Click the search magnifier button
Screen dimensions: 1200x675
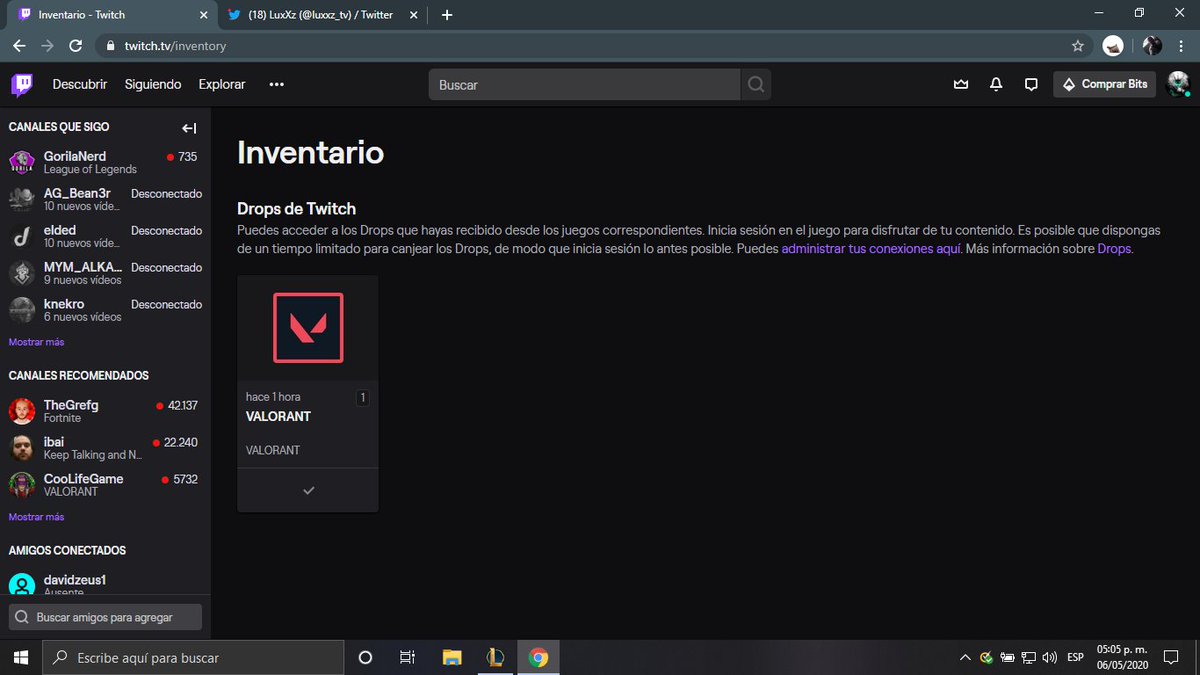coord(756,85)
